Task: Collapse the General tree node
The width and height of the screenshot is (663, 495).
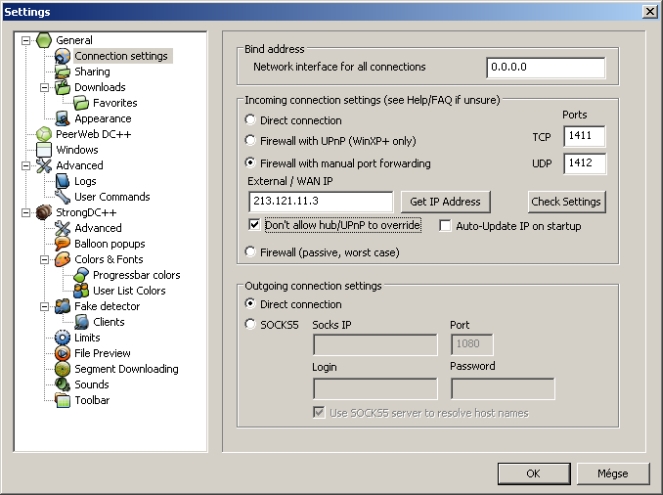Action: tap(25, 41)
